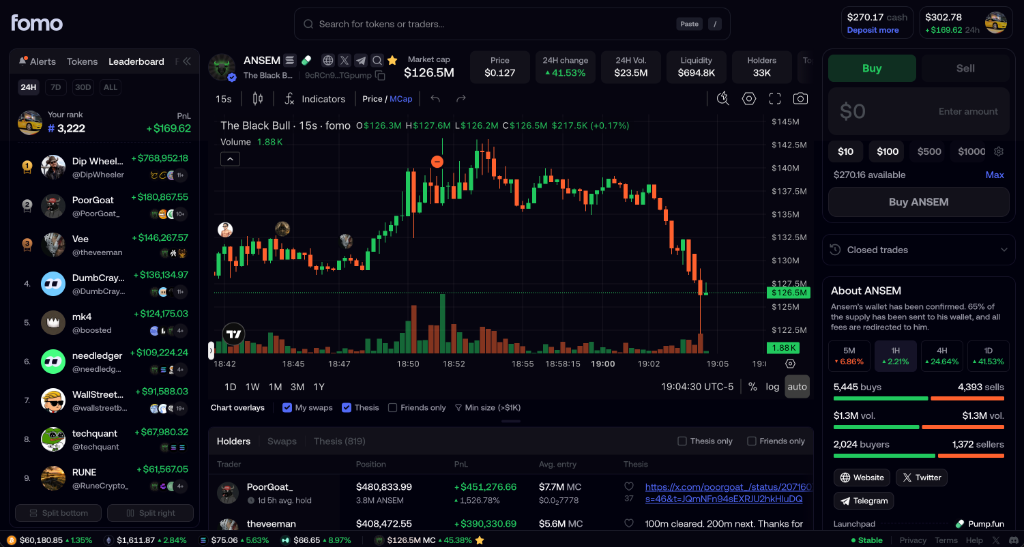1024x547 pixels.
Task: Change the candlestick chart type
Action: point(257,99)
